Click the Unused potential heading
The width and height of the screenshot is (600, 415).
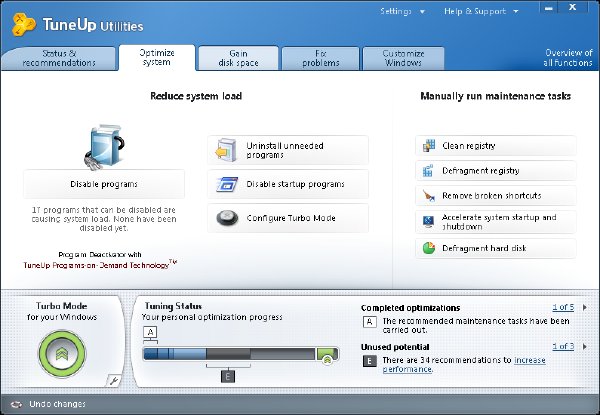point(395,347)
